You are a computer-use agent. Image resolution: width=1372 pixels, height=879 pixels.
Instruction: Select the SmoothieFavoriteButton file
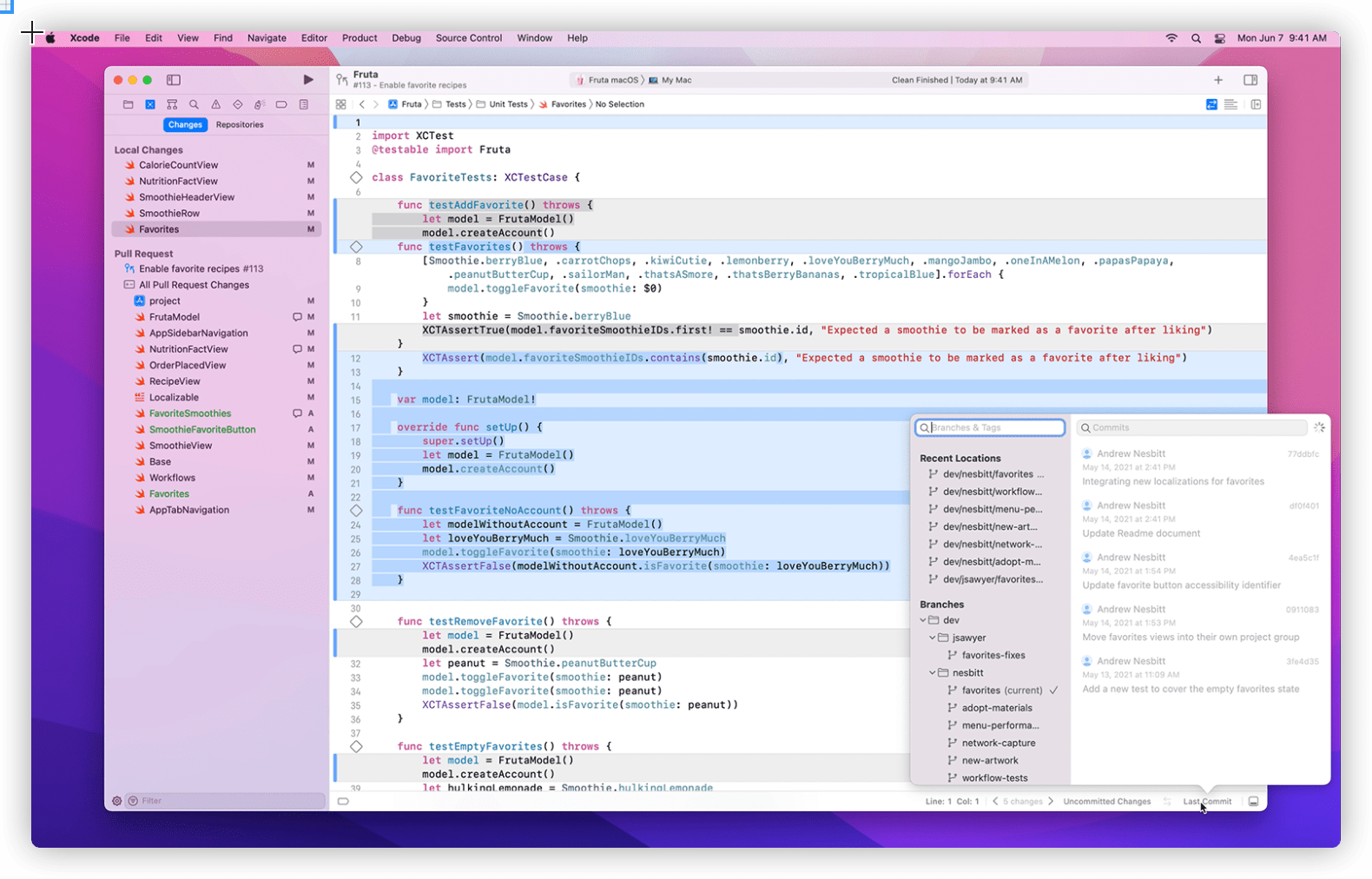coord(202,430)
